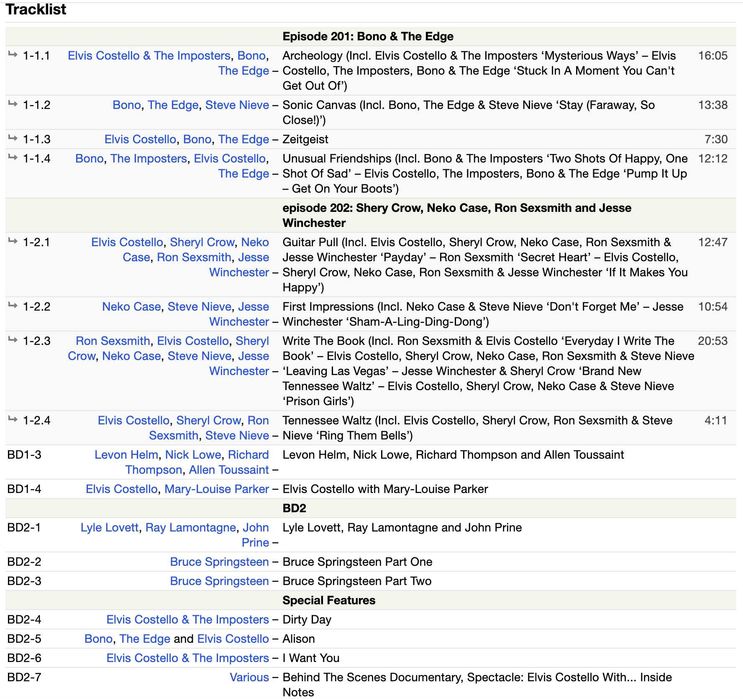Open Richard Thompson artist link

[197, 463]
